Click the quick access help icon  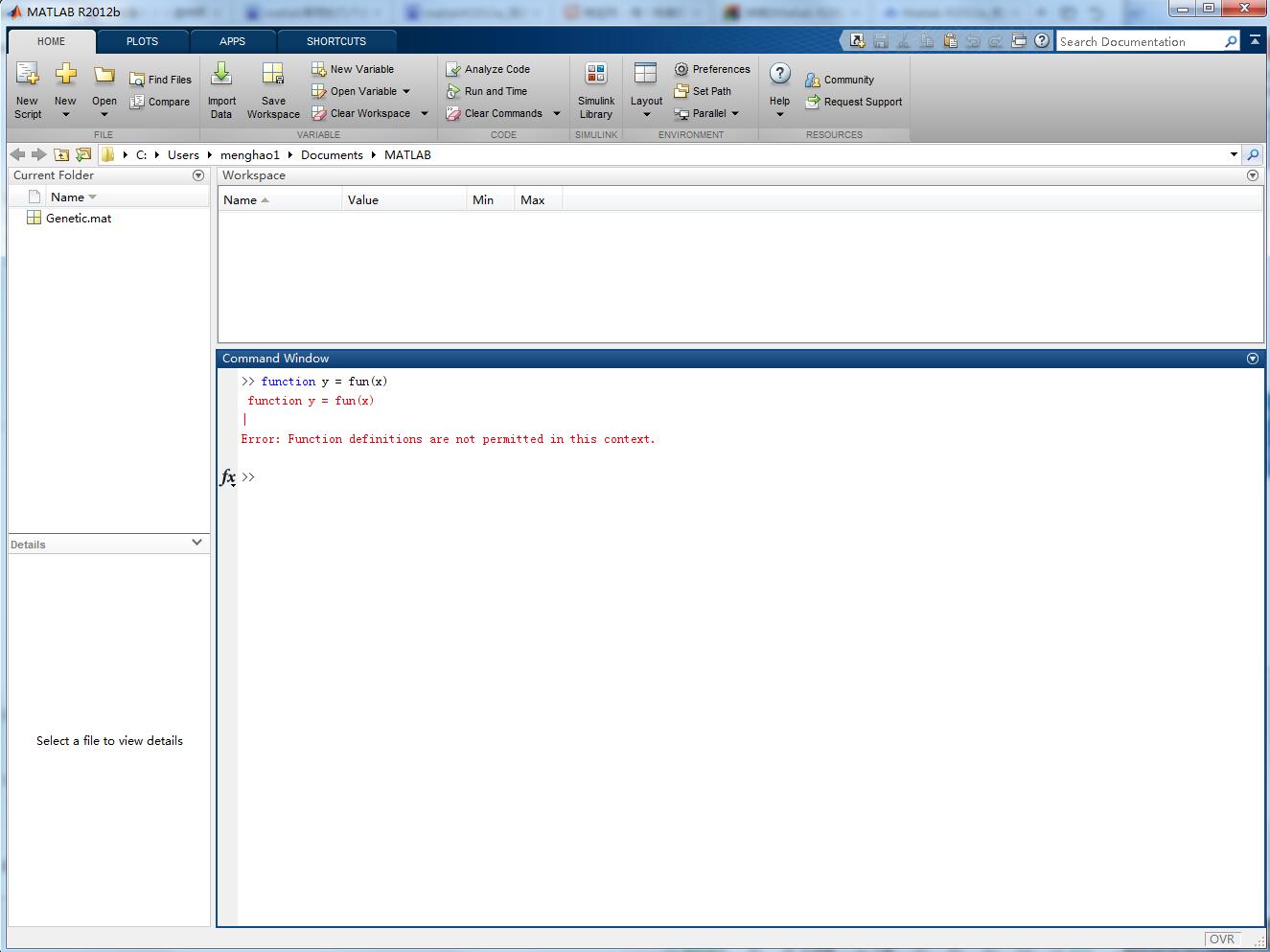tap(1042, 40)
